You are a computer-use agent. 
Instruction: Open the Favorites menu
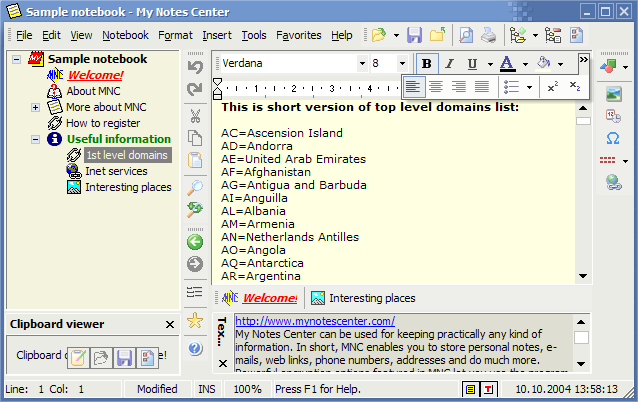(x=298, y=35)
